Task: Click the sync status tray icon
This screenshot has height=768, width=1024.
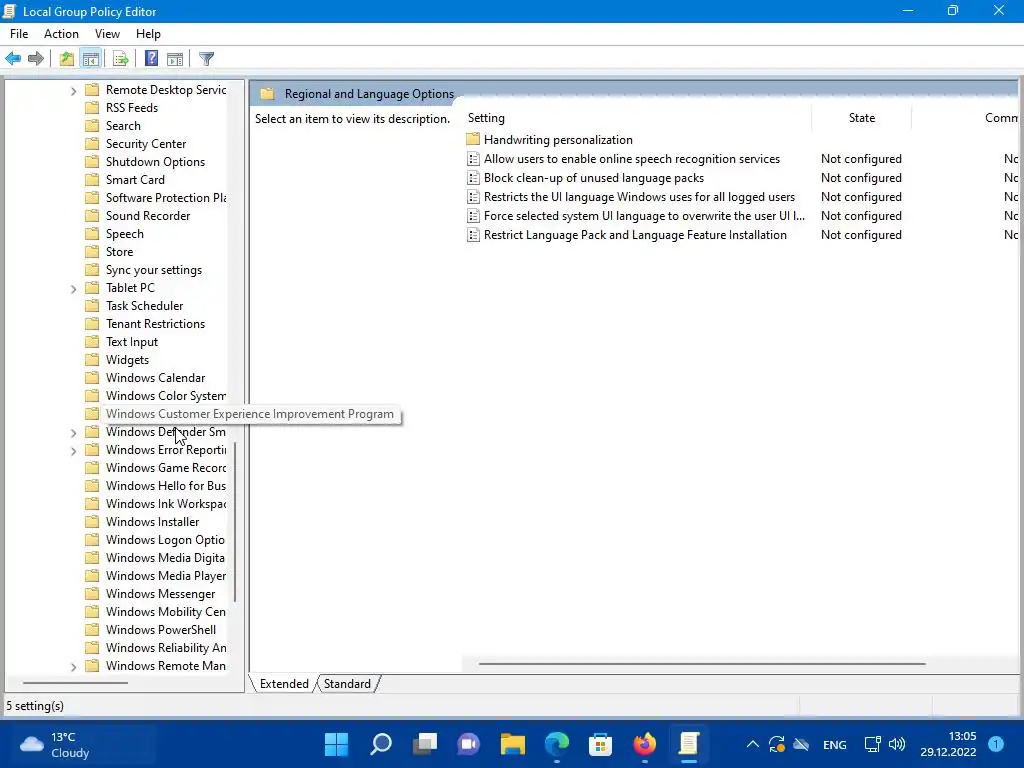Action: click(776, 744)
